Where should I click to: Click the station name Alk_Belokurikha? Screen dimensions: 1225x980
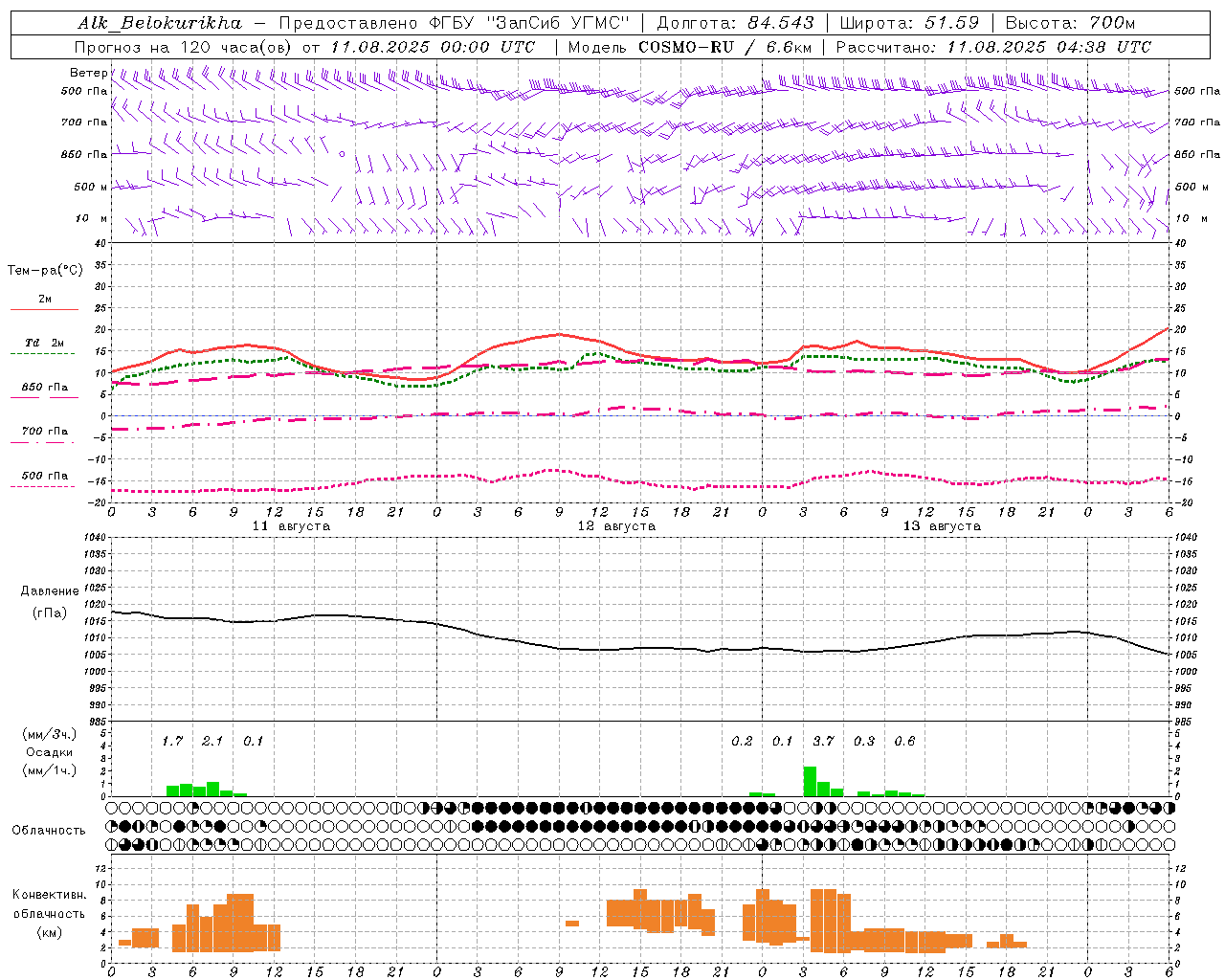click(x=160, y=23)
